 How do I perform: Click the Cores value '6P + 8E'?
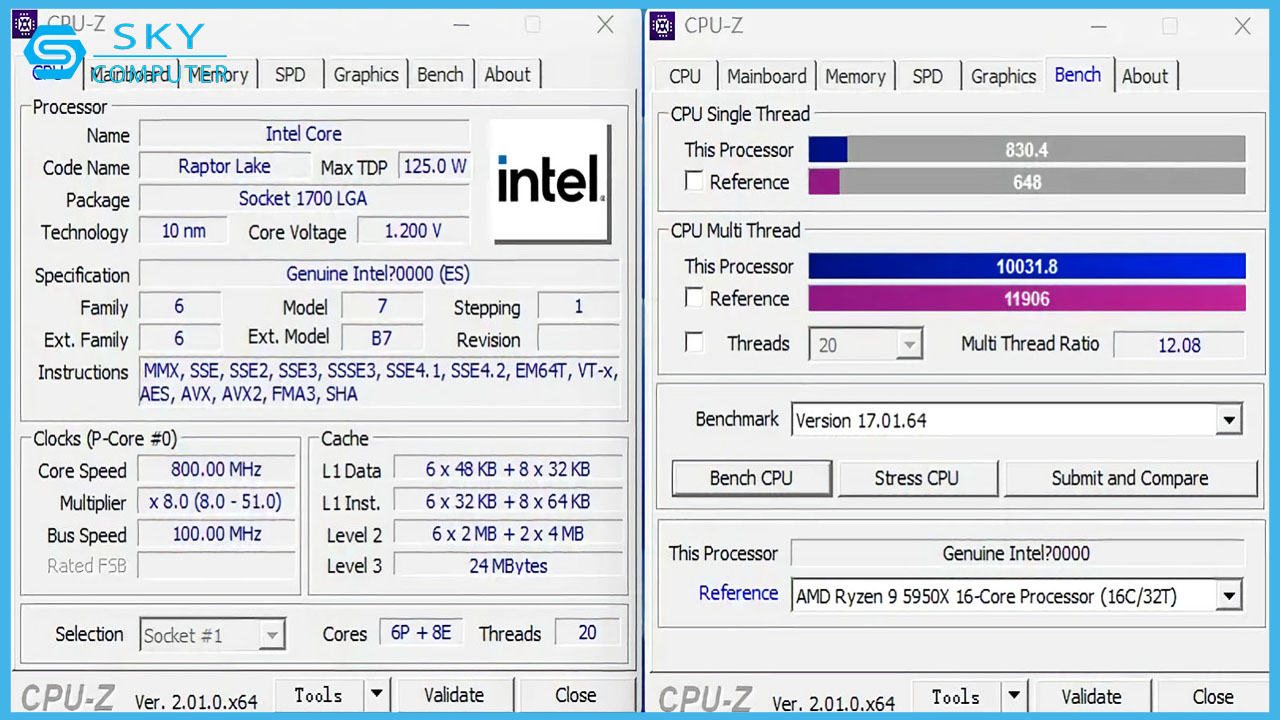pyautogui.click(x=421, y=633)
